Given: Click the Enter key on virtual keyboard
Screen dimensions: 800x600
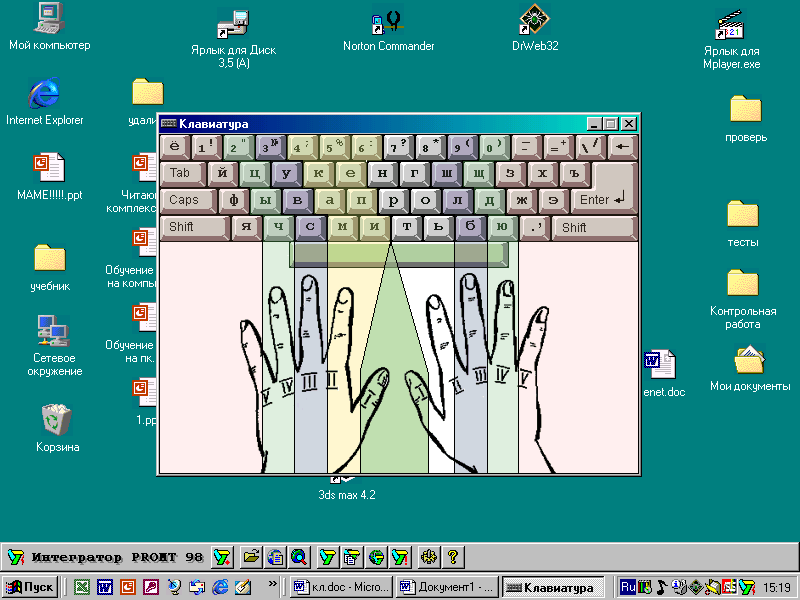Looking at the screenshot, I should [x=604, y=199].
